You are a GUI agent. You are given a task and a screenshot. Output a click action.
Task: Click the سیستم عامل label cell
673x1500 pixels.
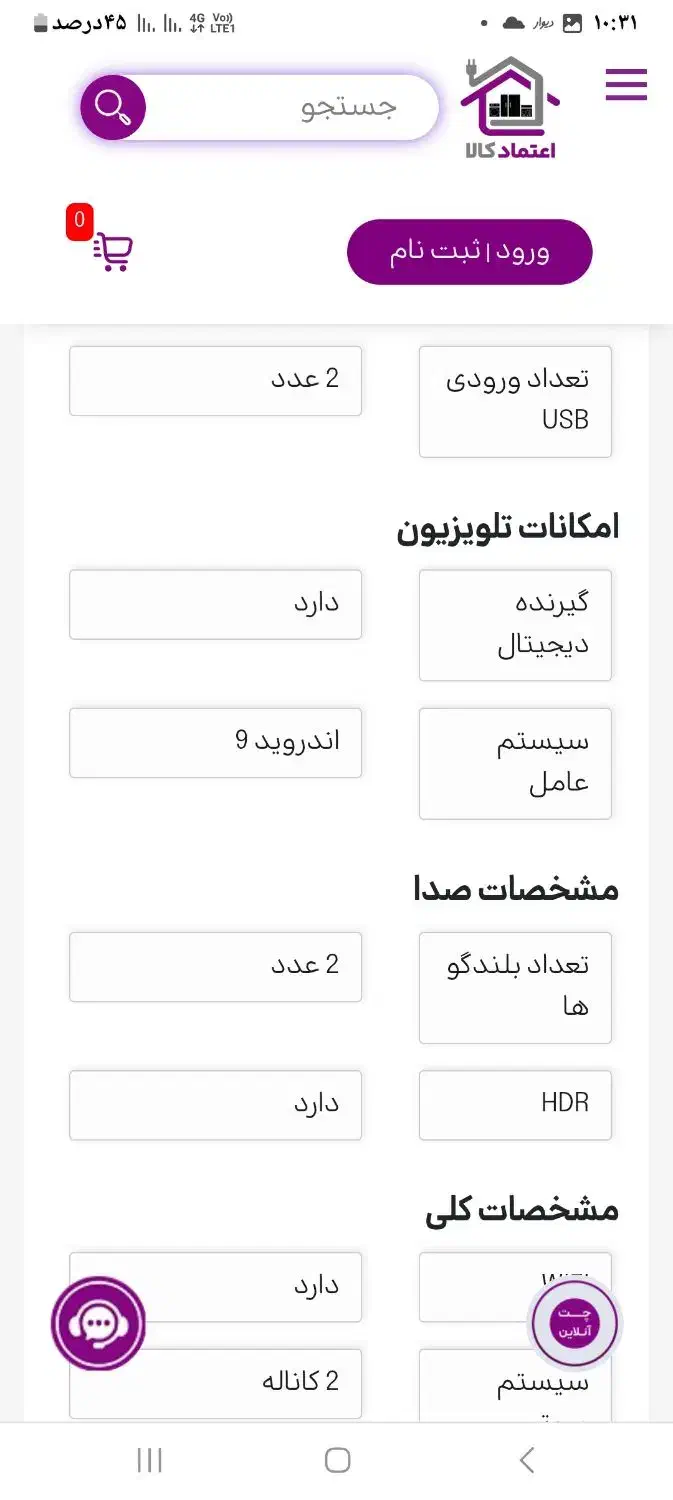click(515, 763)
